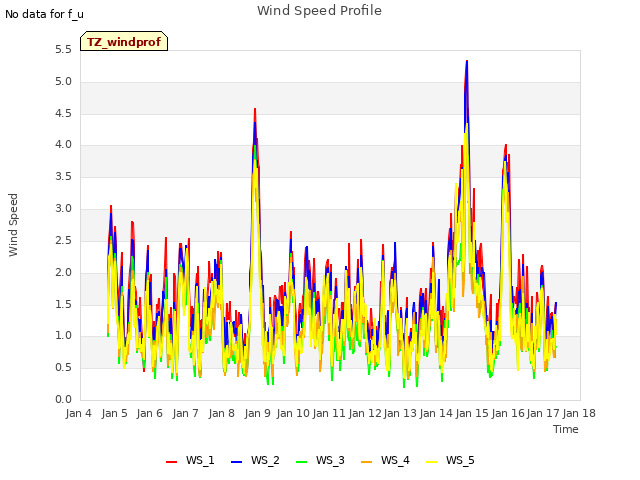The image size is (640, 480).
Task: Click the 3.5 y-axis tick value
Action: point(63,176)
